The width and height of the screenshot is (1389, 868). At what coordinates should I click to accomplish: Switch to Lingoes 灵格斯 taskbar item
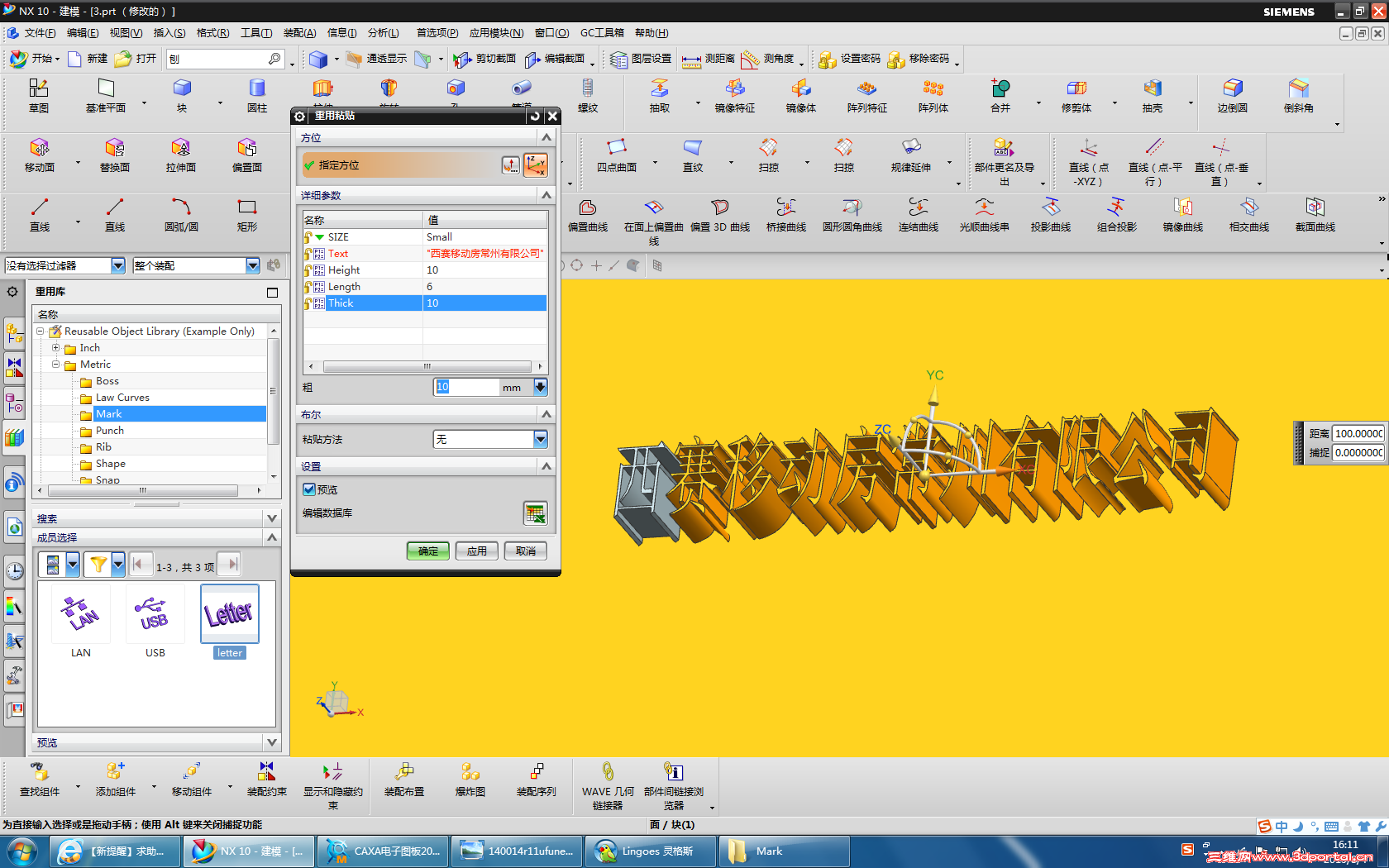pyautogui.click(x=650, y=851)
